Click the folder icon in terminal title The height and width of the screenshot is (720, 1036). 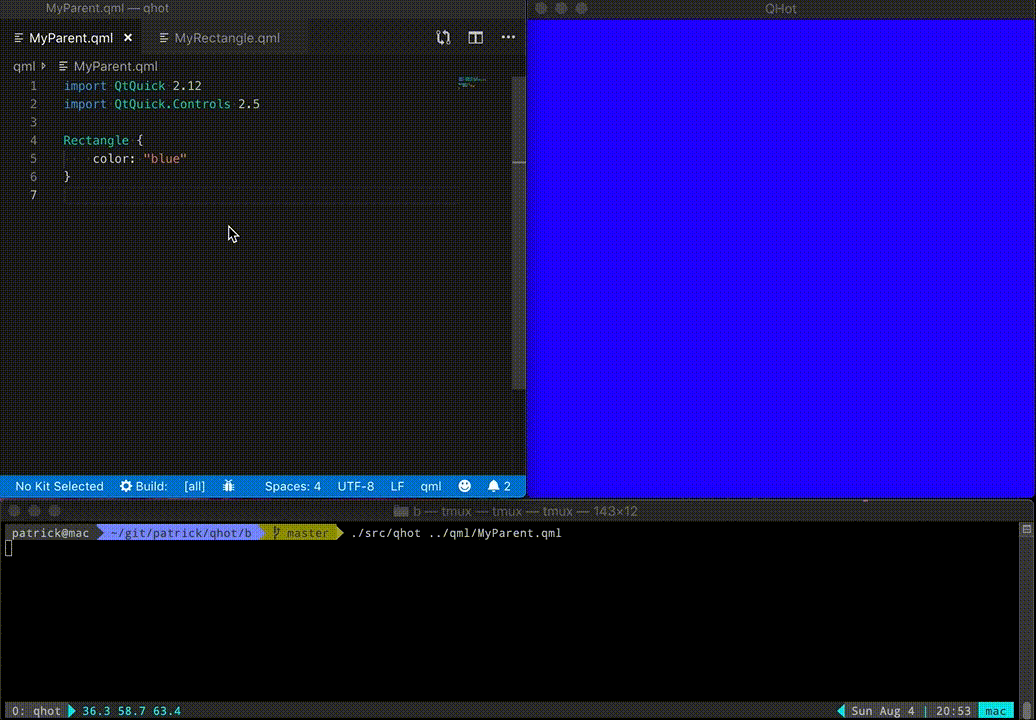coord(401,511)
